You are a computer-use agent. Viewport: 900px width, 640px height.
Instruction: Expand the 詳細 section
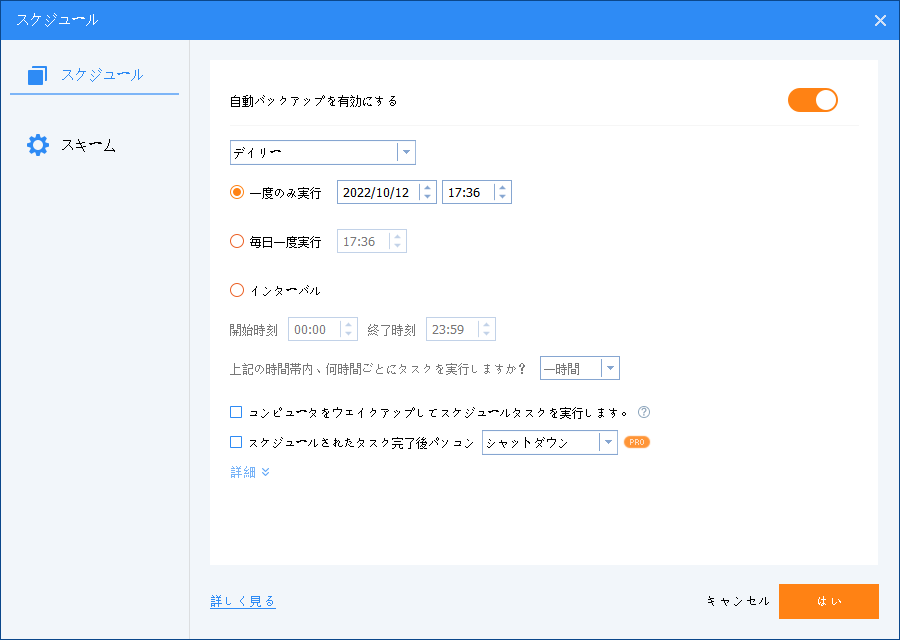pos(250,472)
